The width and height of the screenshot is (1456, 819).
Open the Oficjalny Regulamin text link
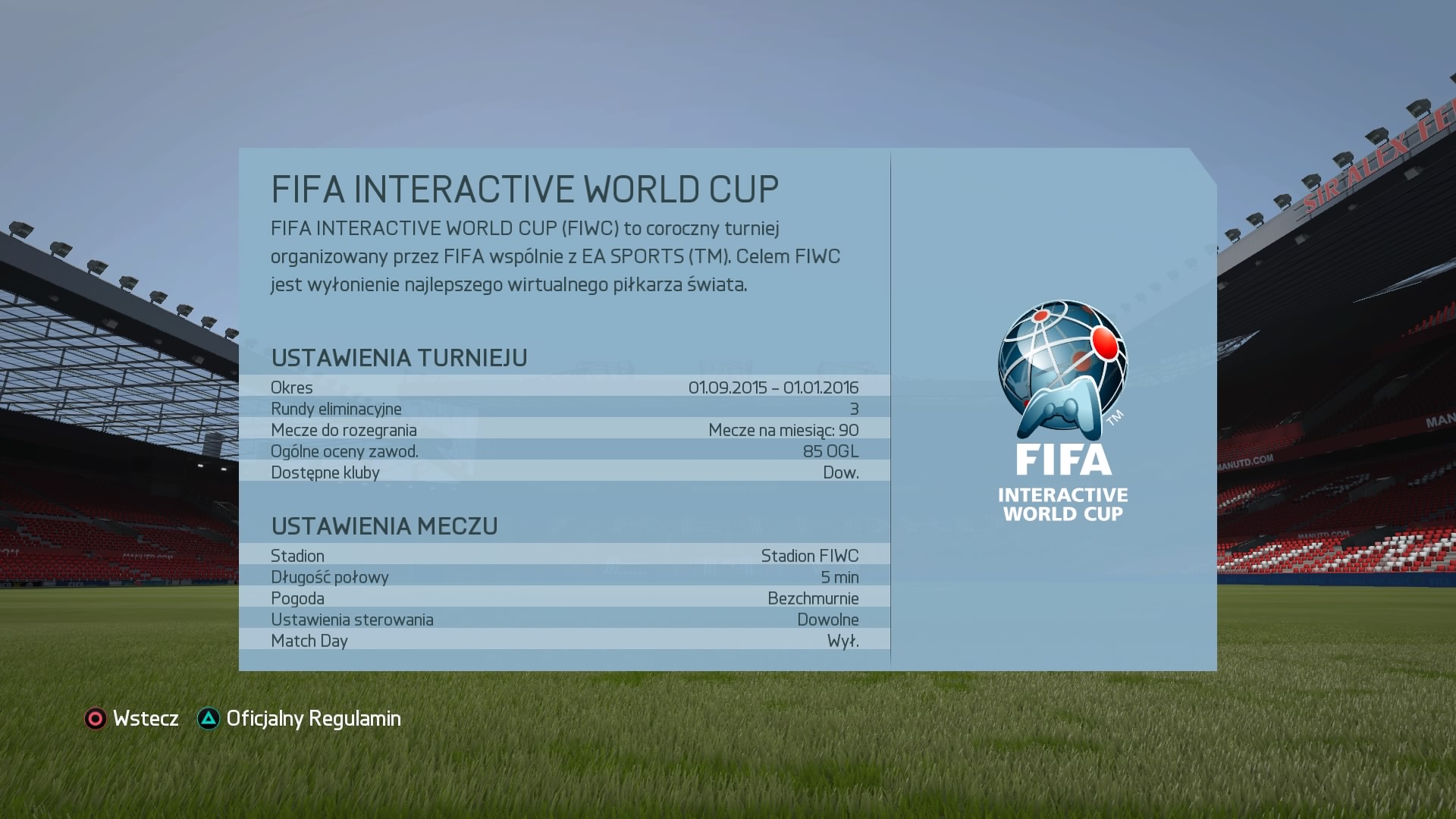coord(313,718)
